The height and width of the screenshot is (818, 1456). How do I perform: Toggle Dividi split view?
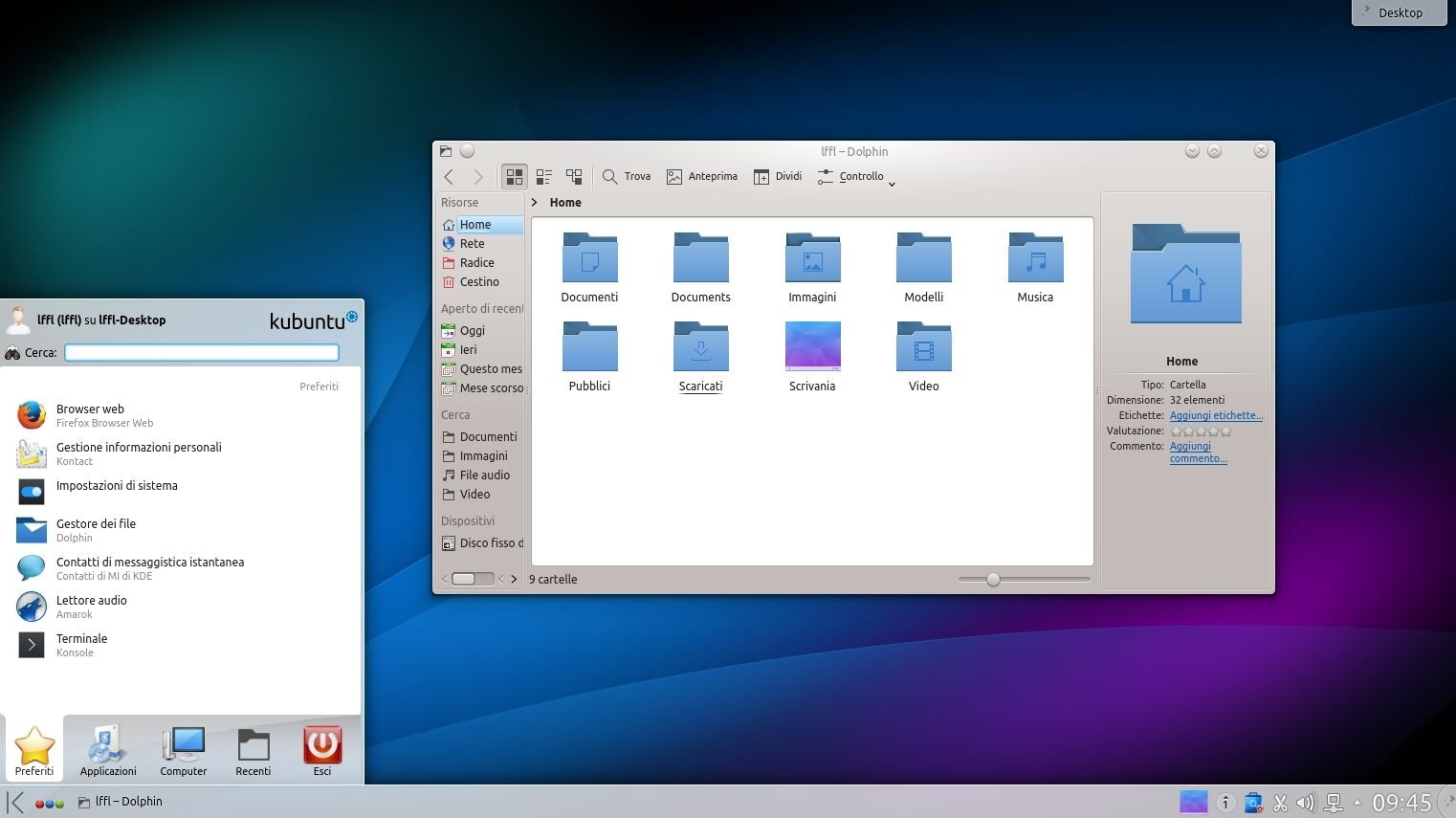point(778,177)
